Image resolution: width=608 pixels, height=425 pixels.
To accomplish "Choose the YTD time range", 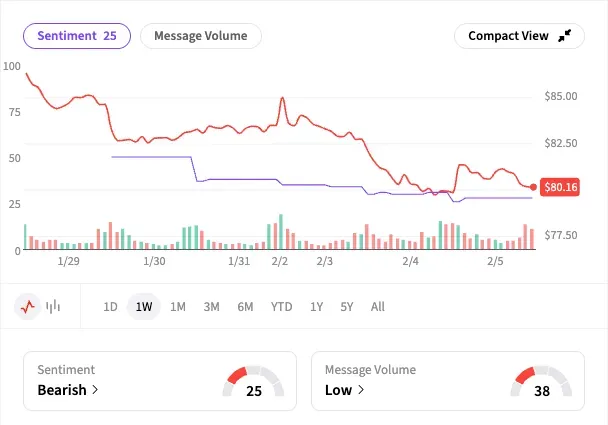I will (x=281, y=307).
